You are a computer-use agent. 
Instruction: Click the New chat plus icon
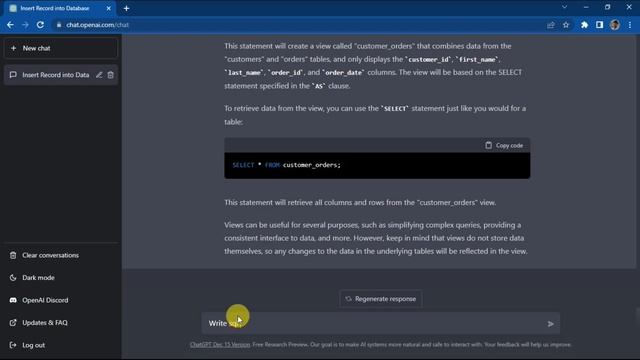[13, 48]
